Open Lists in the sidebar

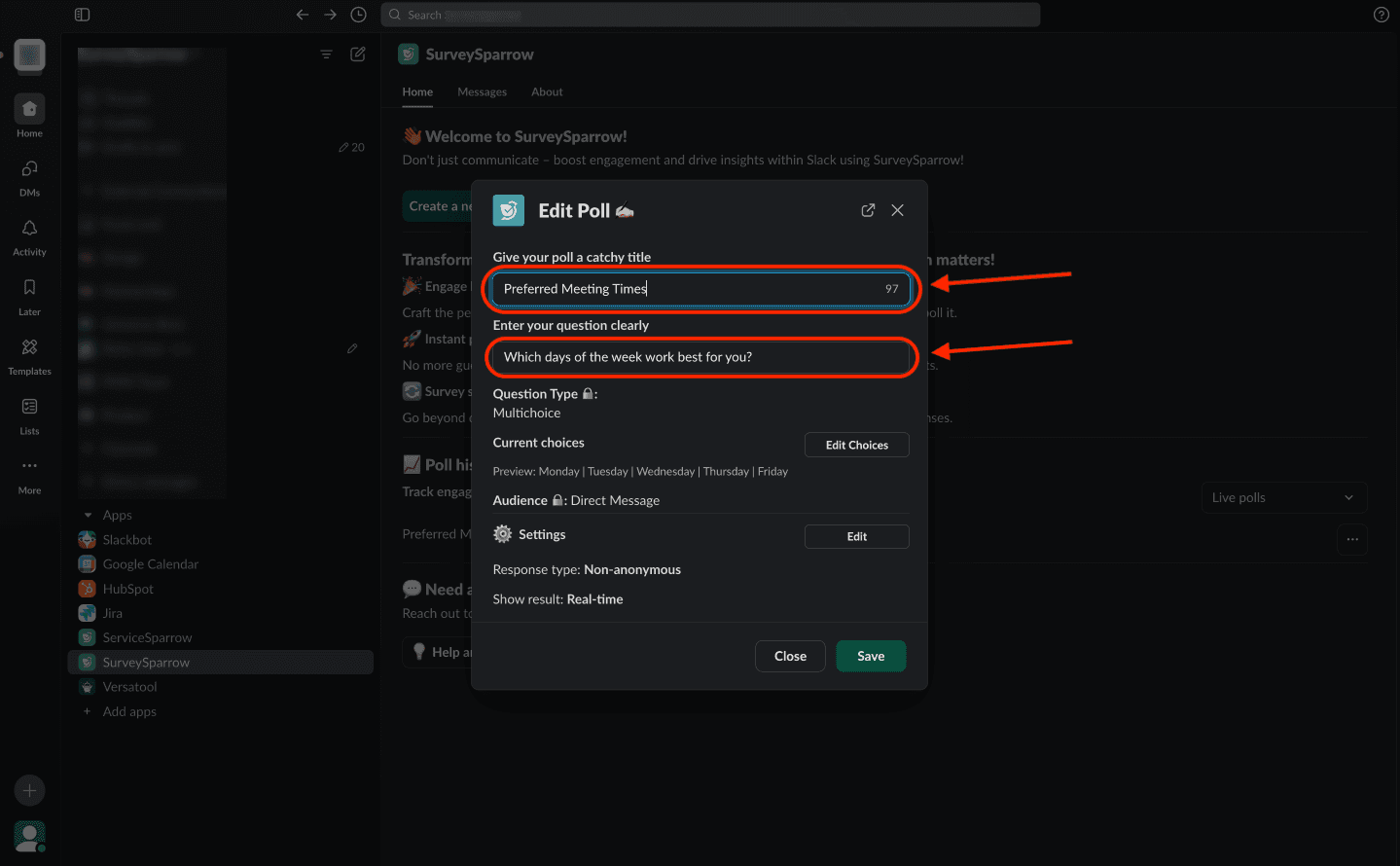point(29,407)
